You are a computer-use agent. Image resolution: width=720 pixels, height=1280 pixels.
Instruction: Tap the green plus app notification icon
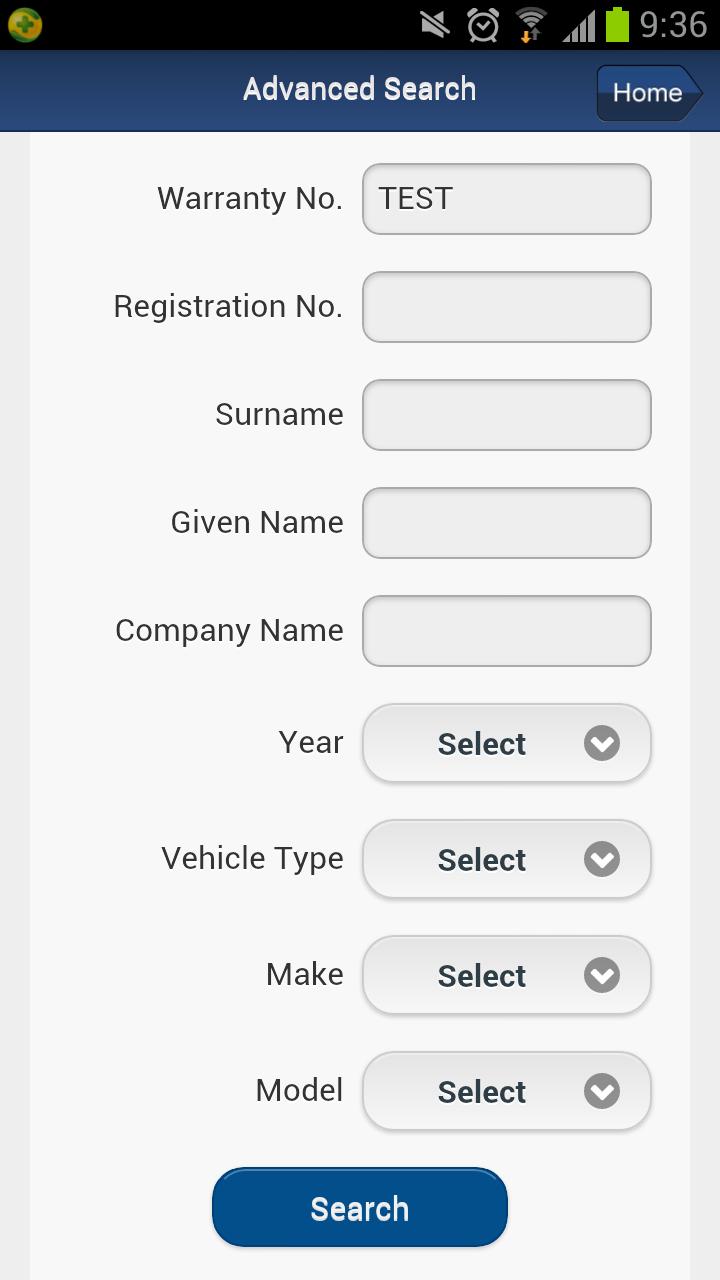pyautogui.click(x=24, y=24)
